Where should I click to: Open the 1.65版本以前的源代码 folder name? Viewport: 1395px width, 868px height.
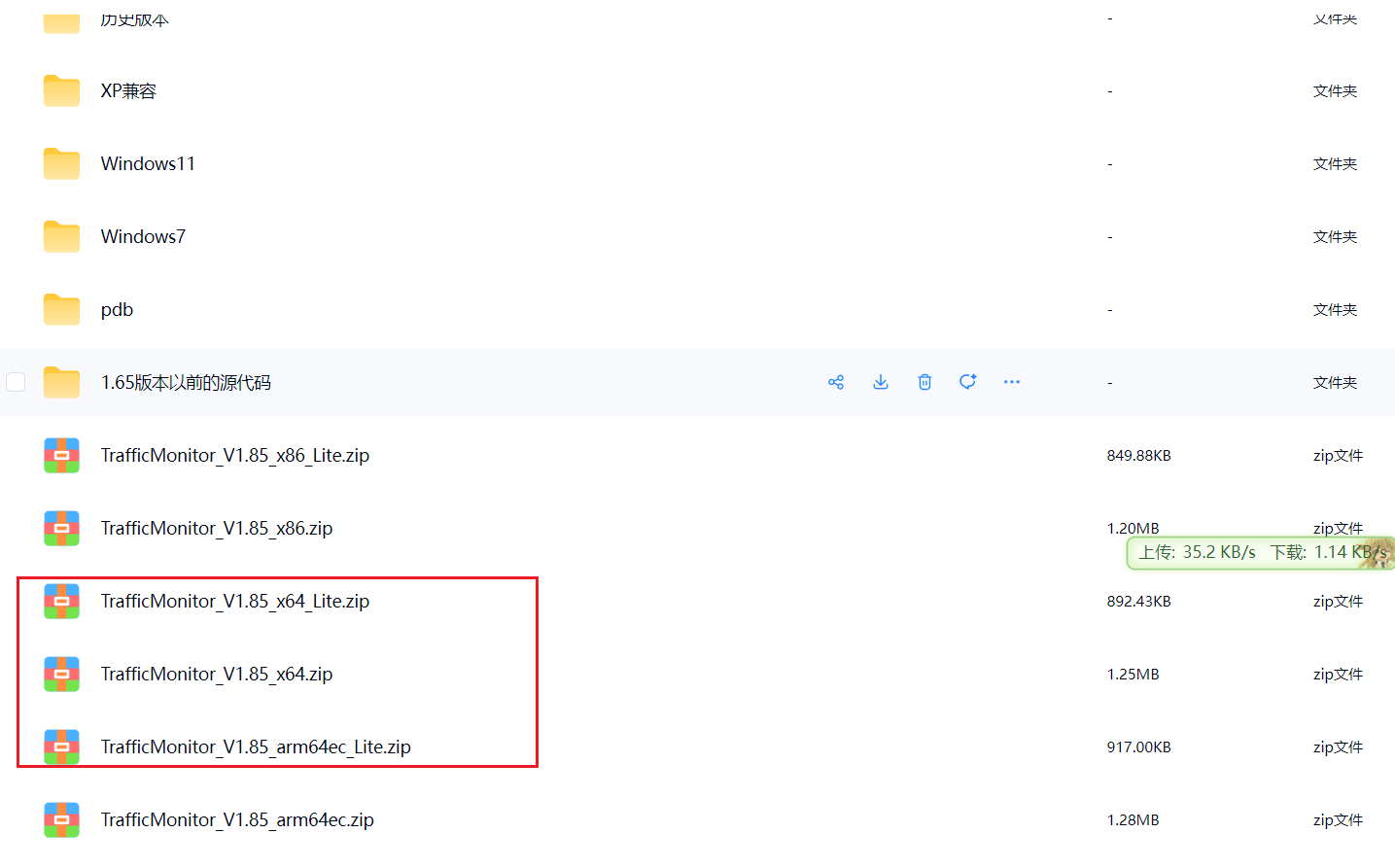coord(186,383)
